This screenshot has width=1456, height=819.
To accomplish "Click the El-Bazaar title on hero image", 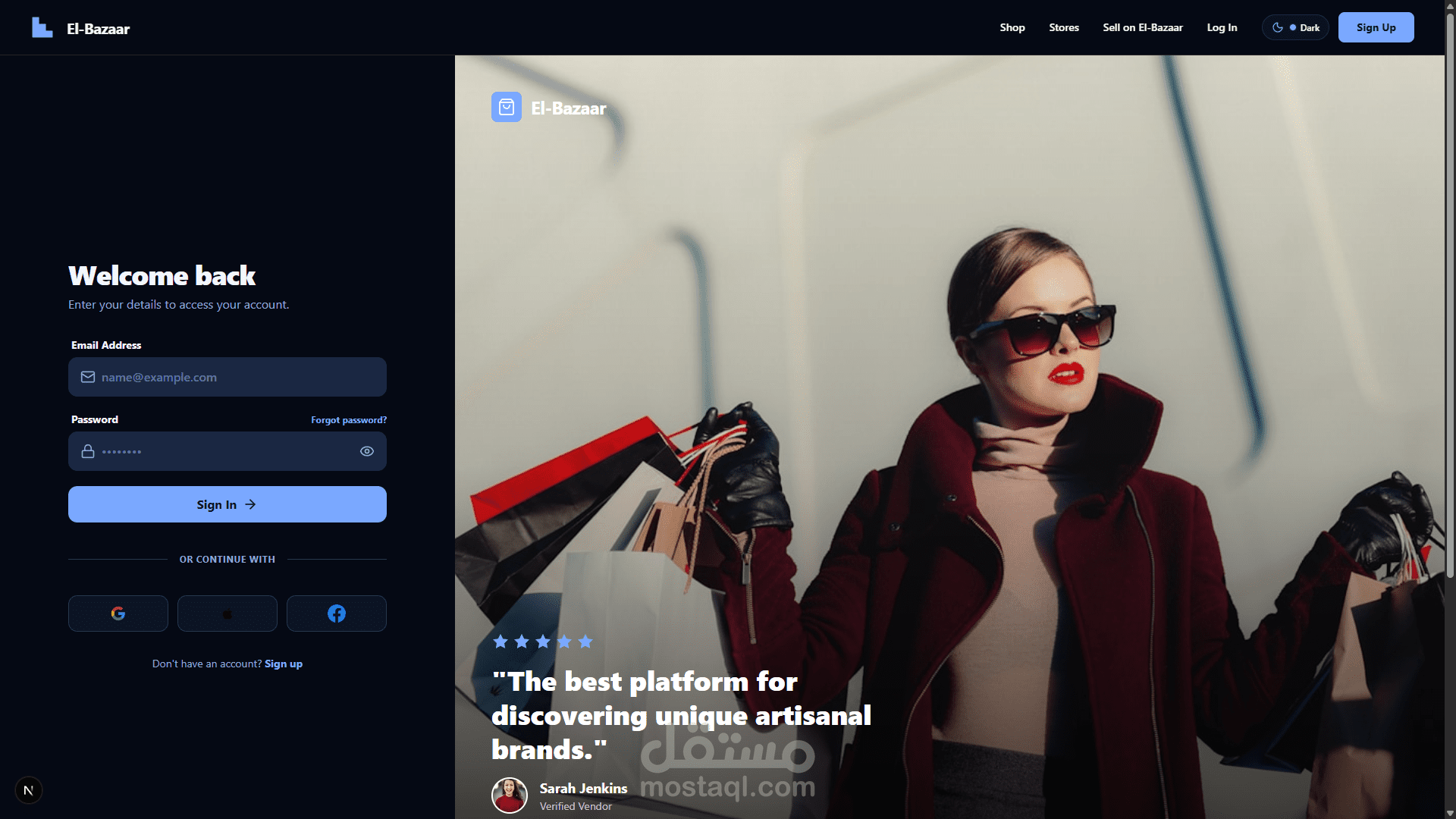I will point(569,108).
